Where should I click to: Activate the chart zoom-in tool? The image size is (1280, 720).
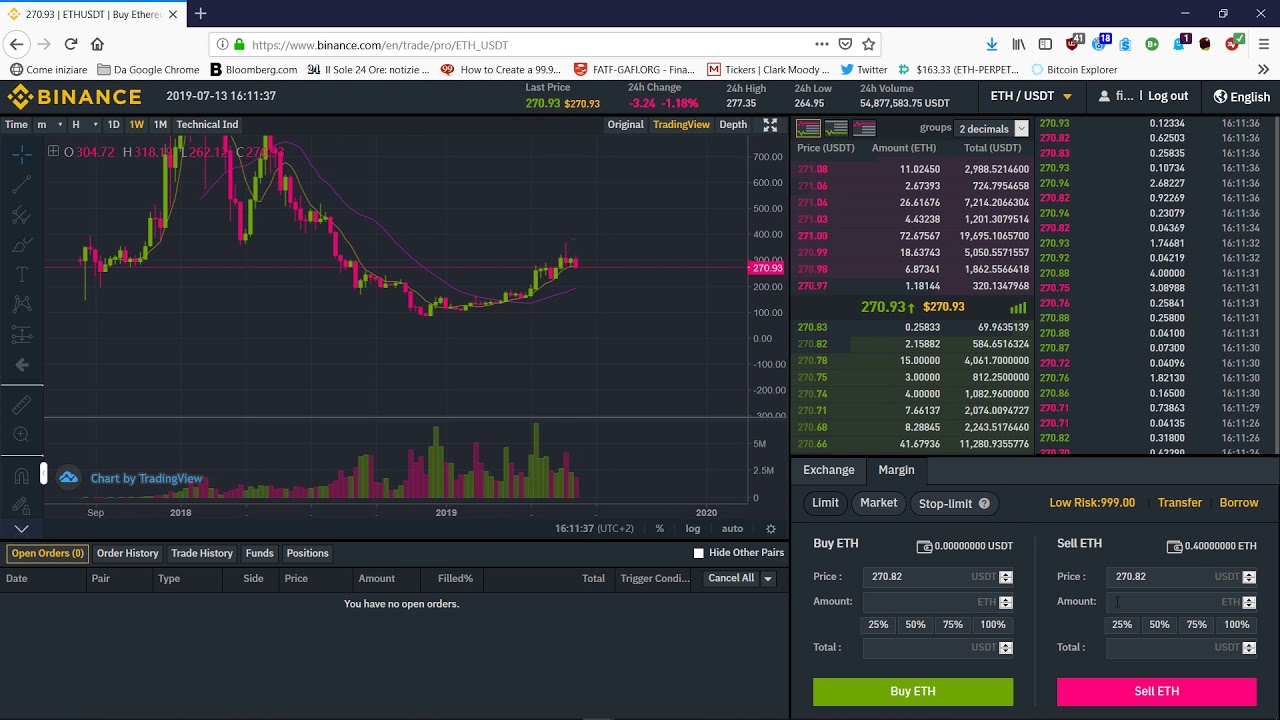tap(22, 435)
